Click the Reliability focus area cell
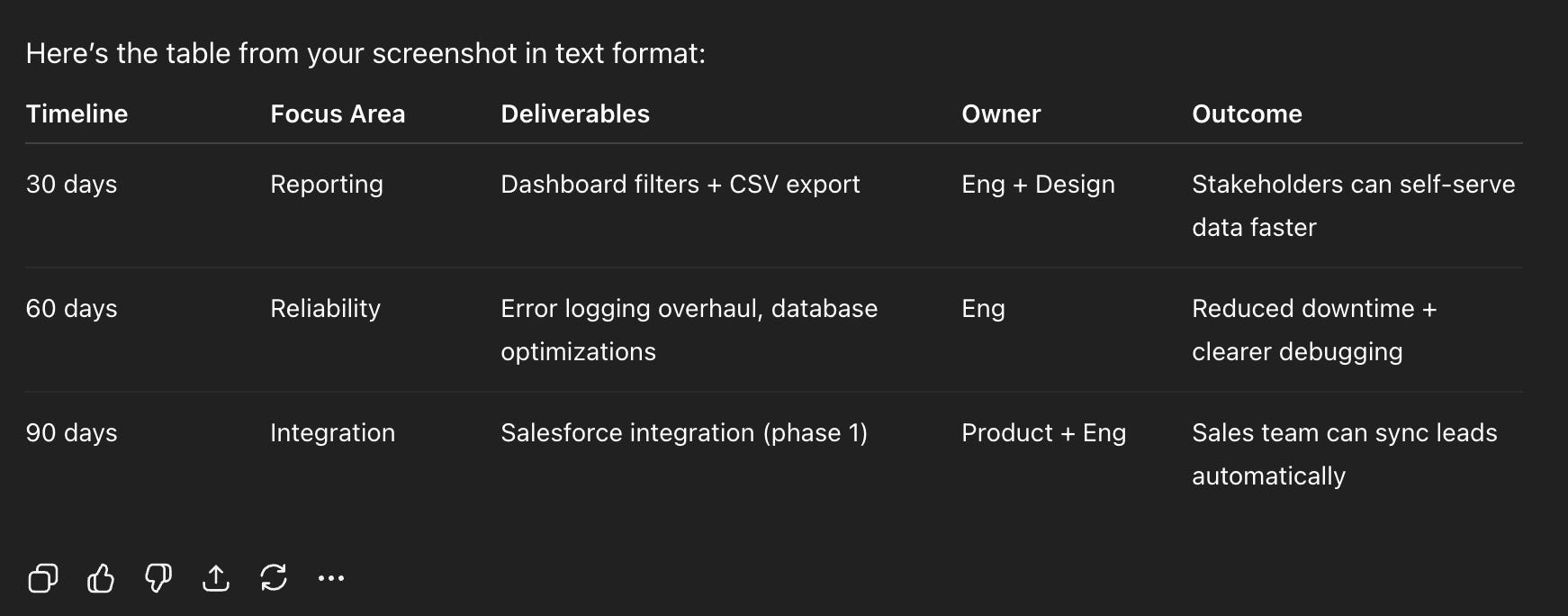Image resolution: width=1568 pixels, height=616 pixels. click(x=325, y=309)
